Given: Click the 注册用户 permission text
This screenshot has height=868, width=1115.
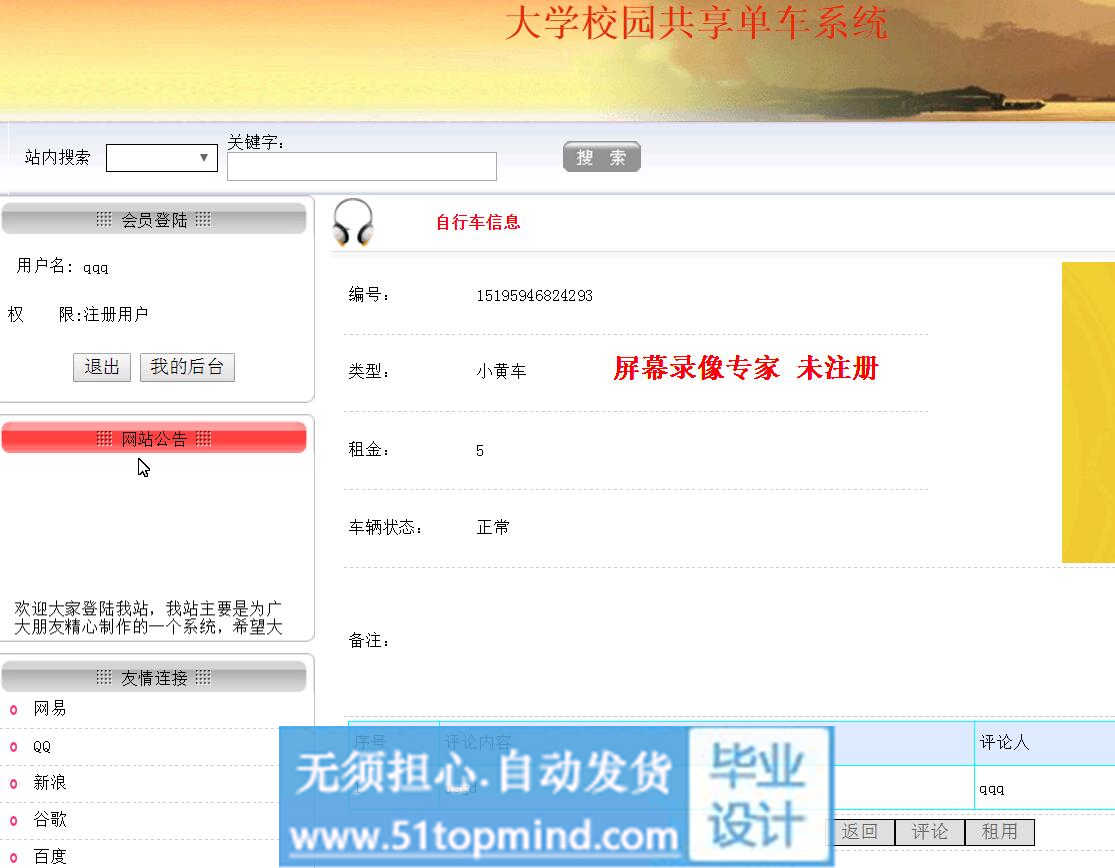Looking at the screenshot, I should 116,314.
